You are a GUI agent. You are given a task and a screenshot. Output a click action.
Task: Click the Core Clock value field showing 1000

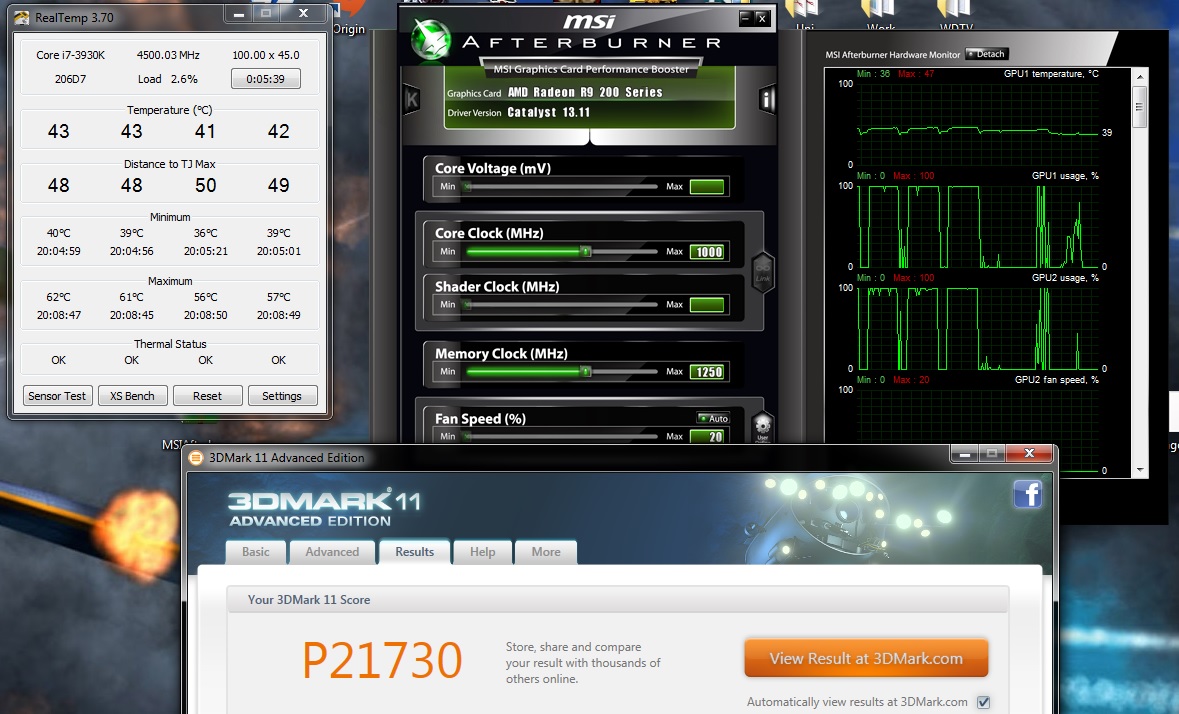point(707,252)
